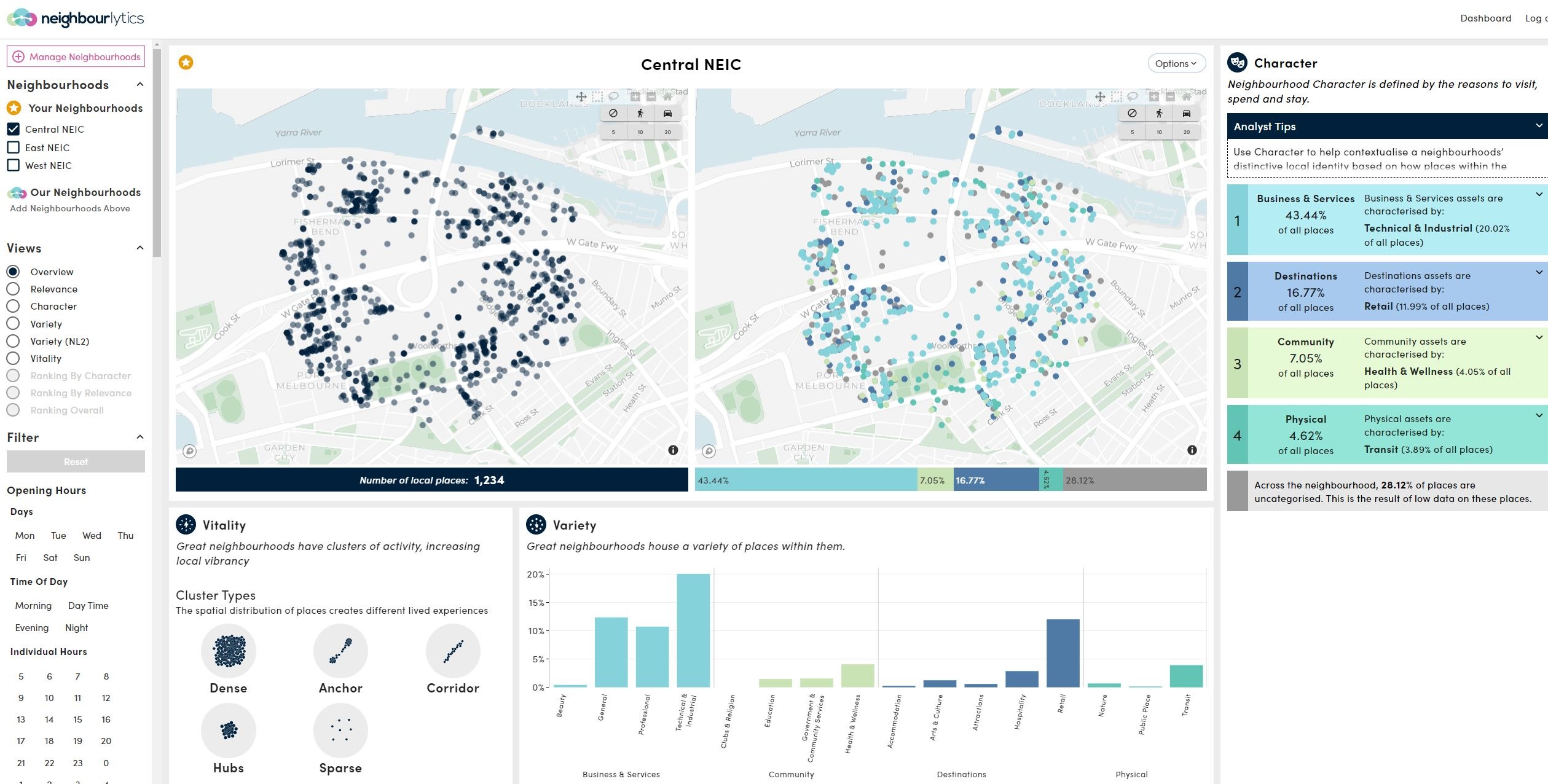Click the 16.77% Destinations bar segment
This screenshot has height=784, width=1548.
tap(996, 480)
